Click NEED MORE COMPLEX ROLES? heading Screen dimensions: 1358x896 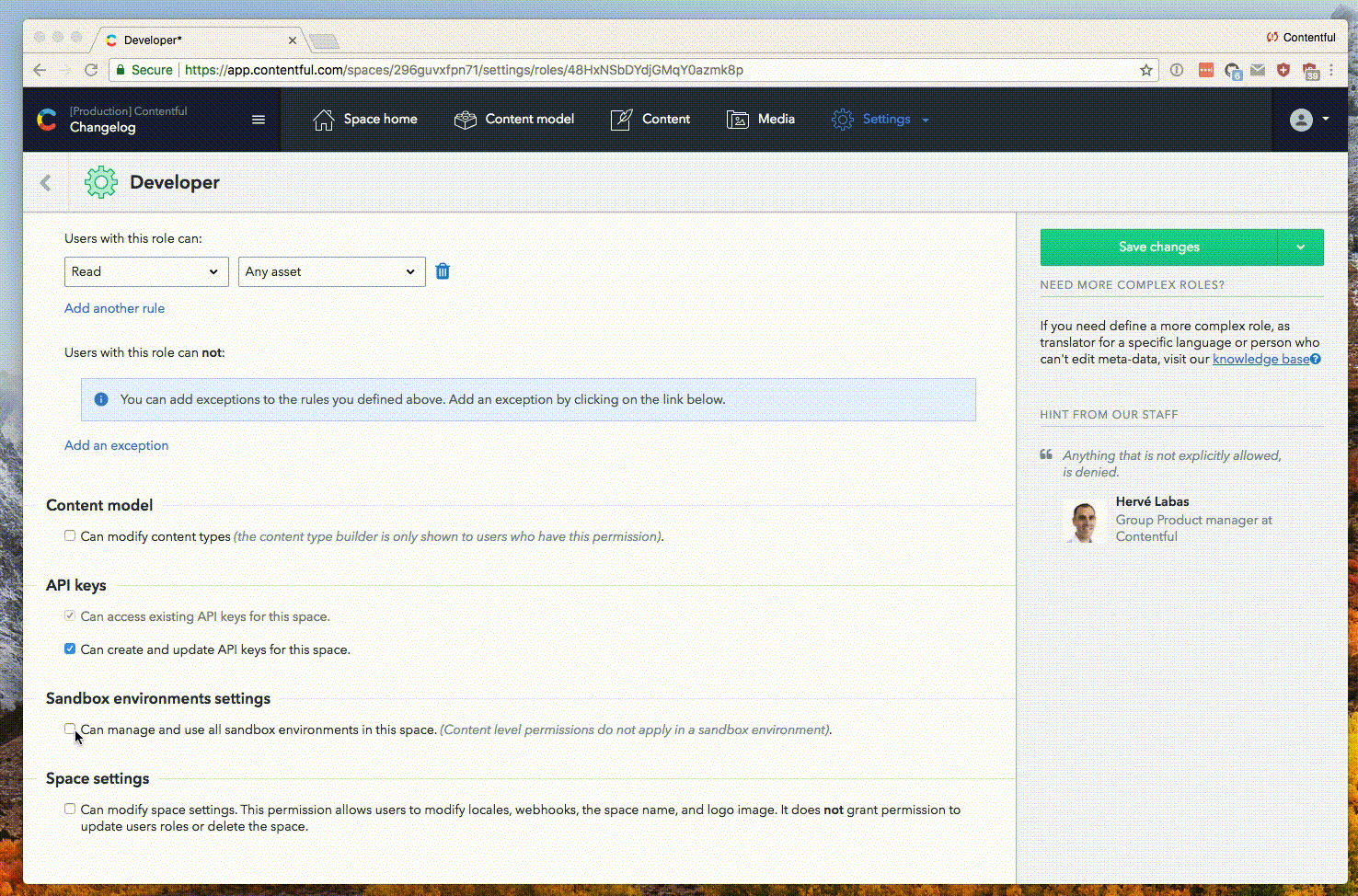(x=1133, y=285)
